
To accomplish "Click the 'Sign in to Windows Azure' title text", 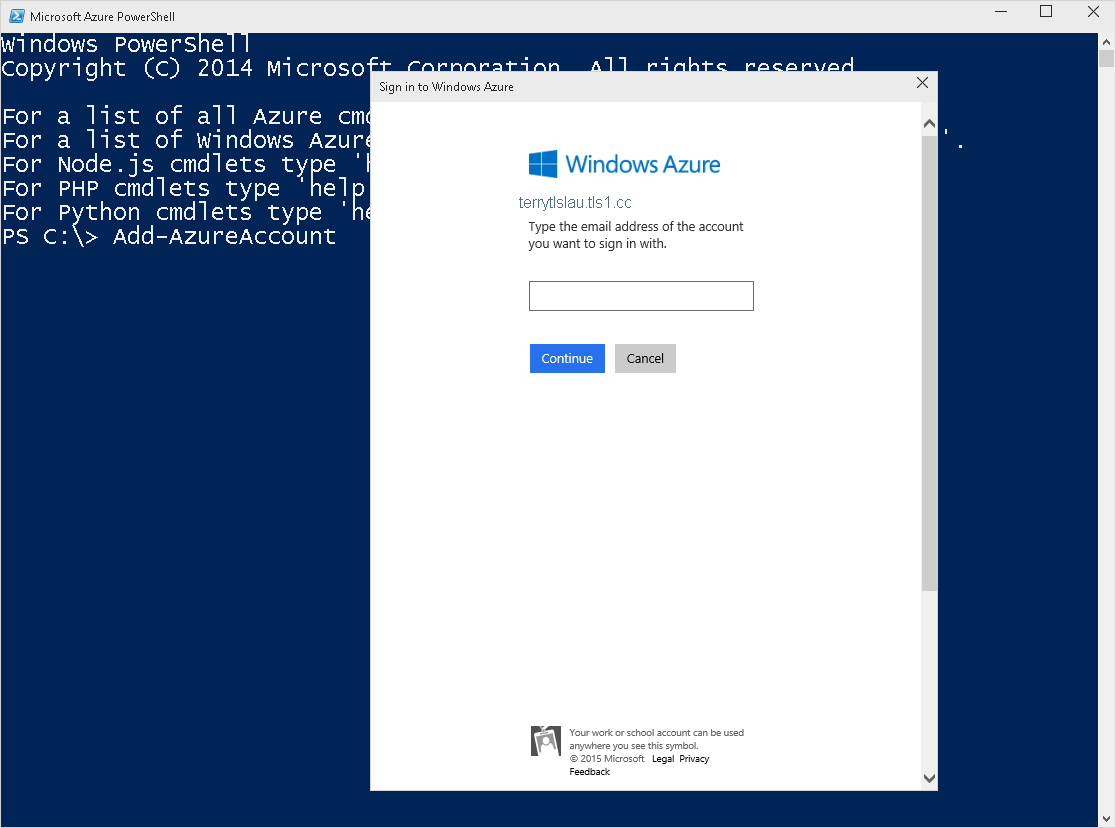I will tap(446, 87).
